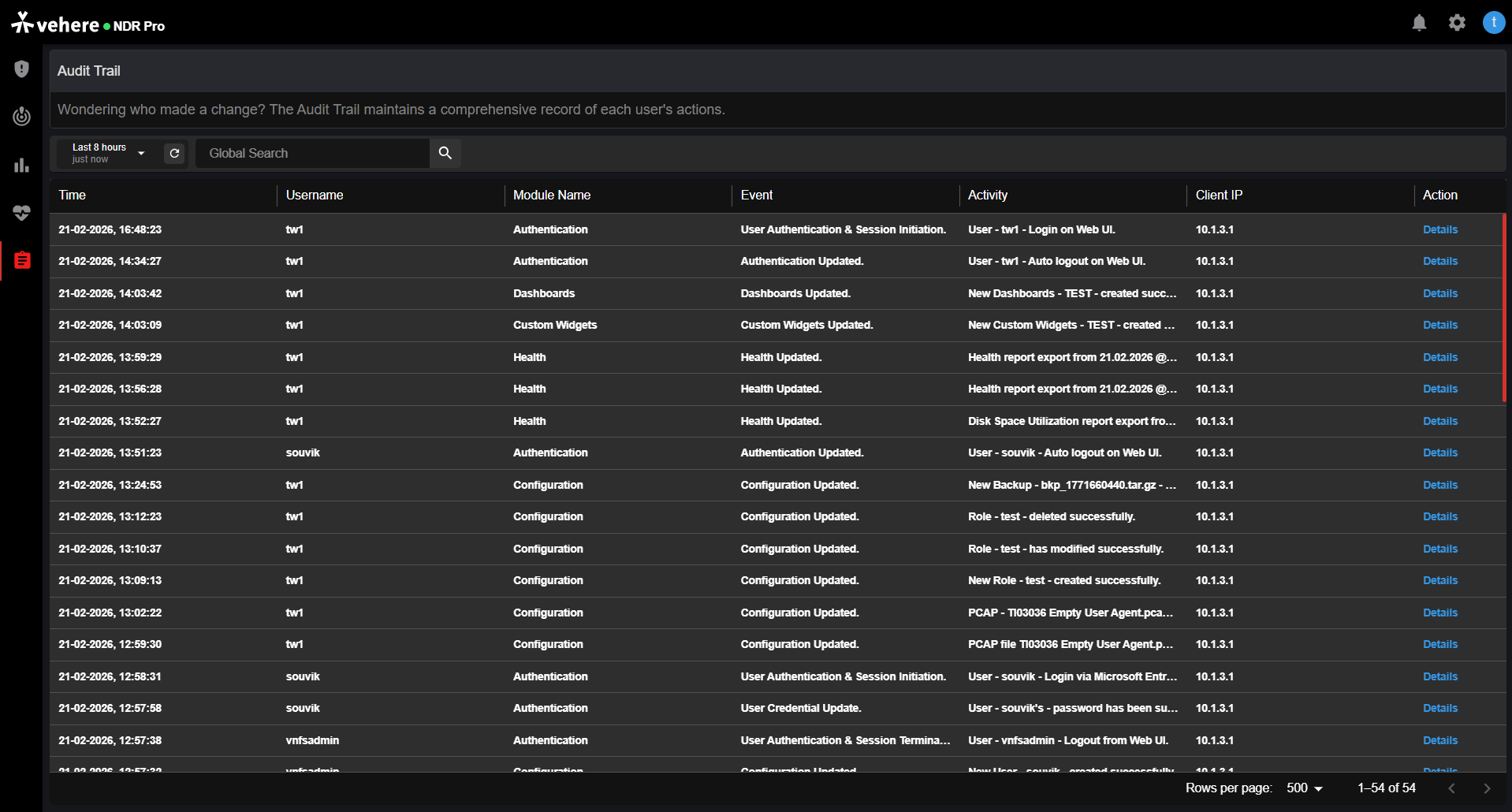Expand the Last 8 hours time range
Screen dimensions: 1512x812
coord(109,153)
